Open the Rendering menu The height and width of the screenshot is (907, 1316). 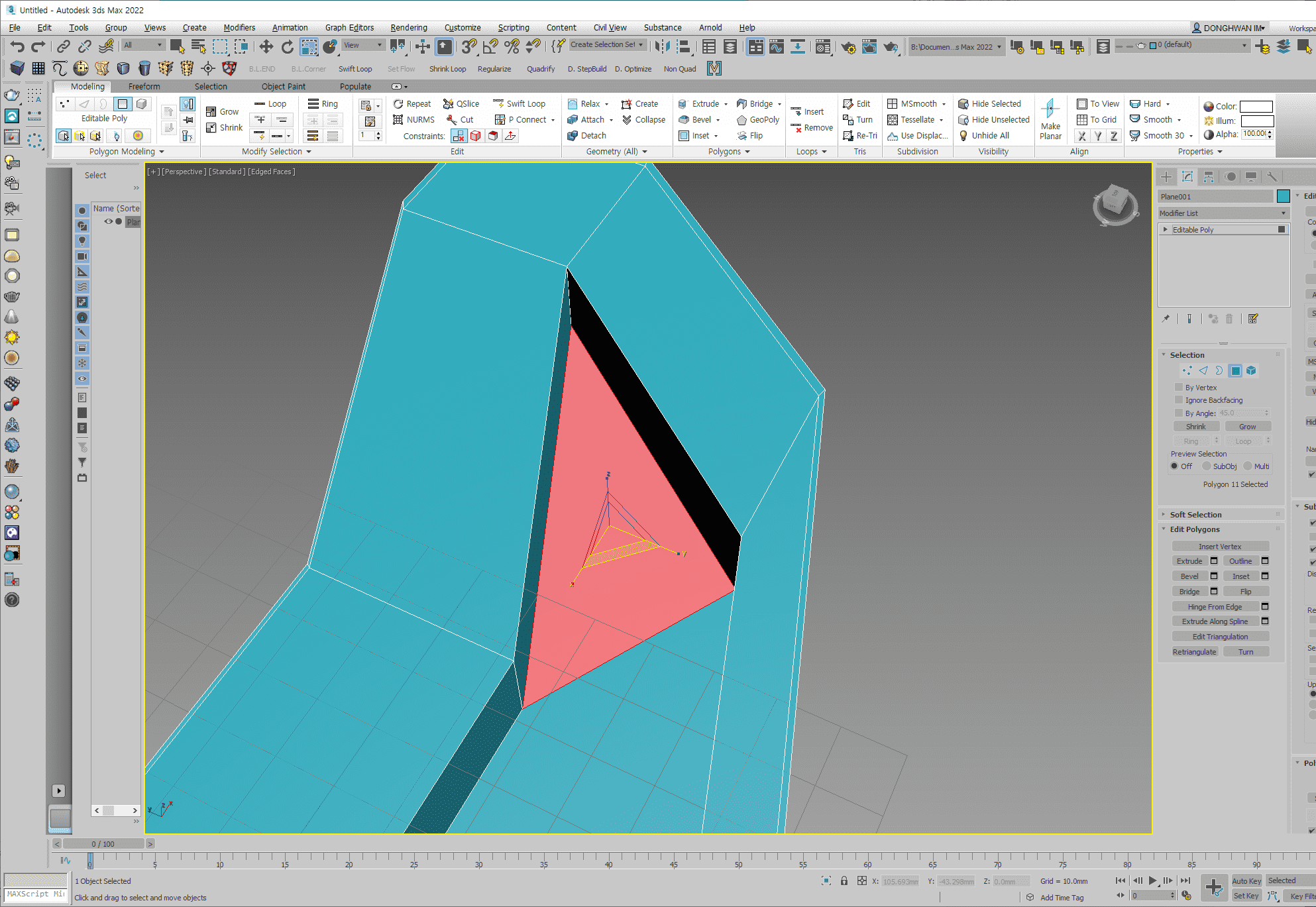[x=408, y=27]
